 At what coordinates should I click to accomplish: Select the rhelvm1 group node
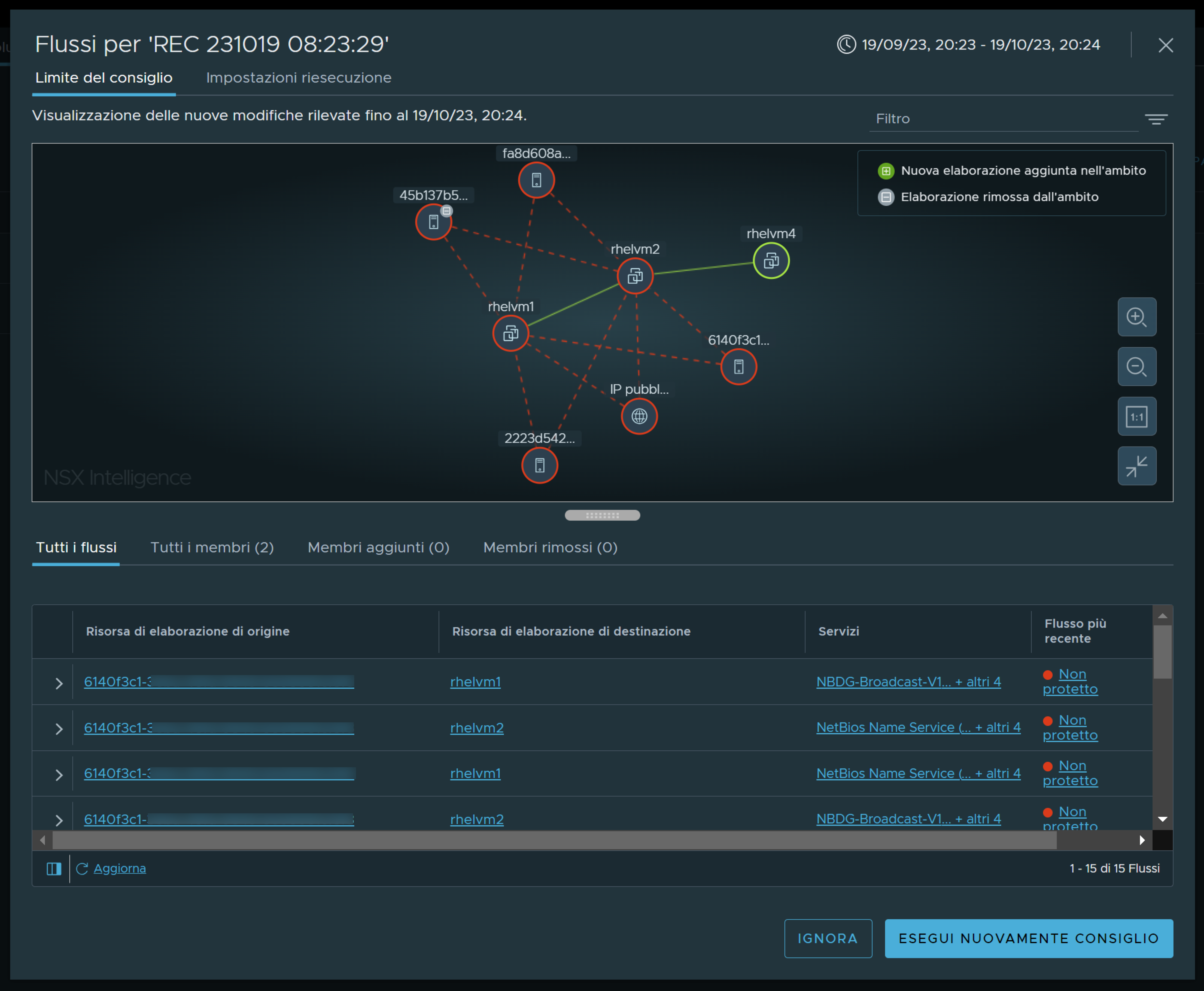click(x=510, y=333)
